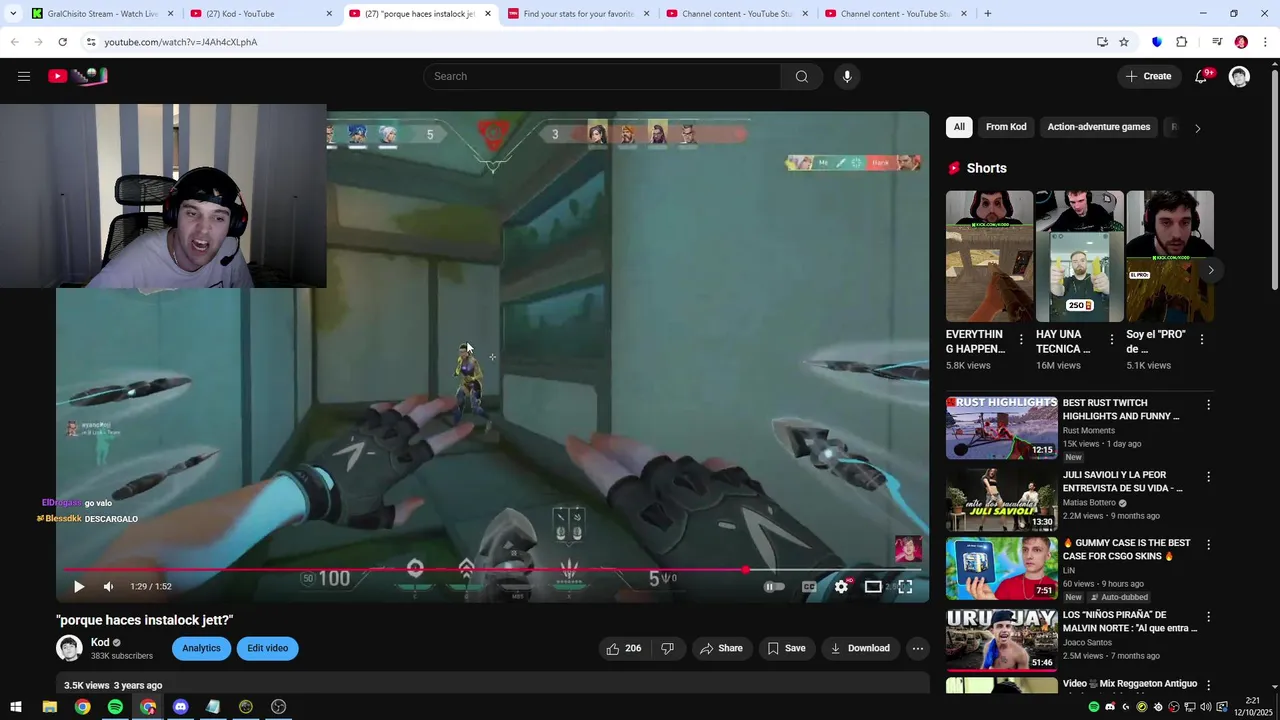Dislike the video with thumbs down

(667, 648)
